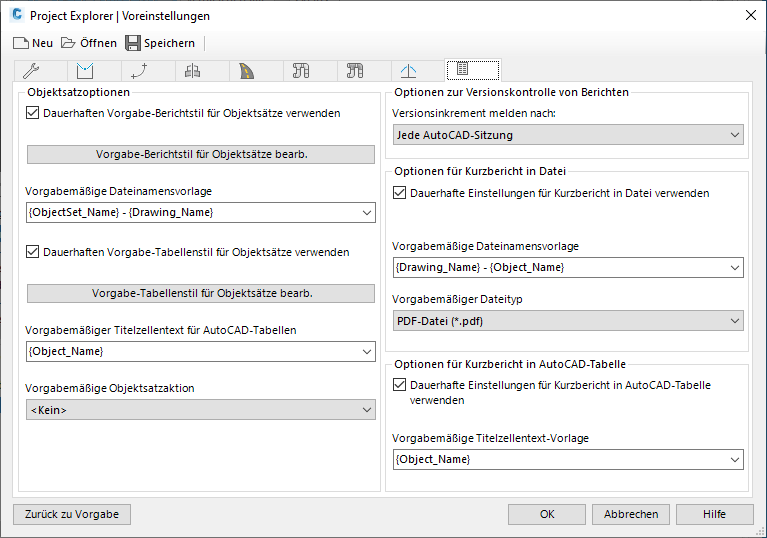Click the resize grip in the dialog corner
The width and height of the screenshot is (767, 538).
coord(760,531)
